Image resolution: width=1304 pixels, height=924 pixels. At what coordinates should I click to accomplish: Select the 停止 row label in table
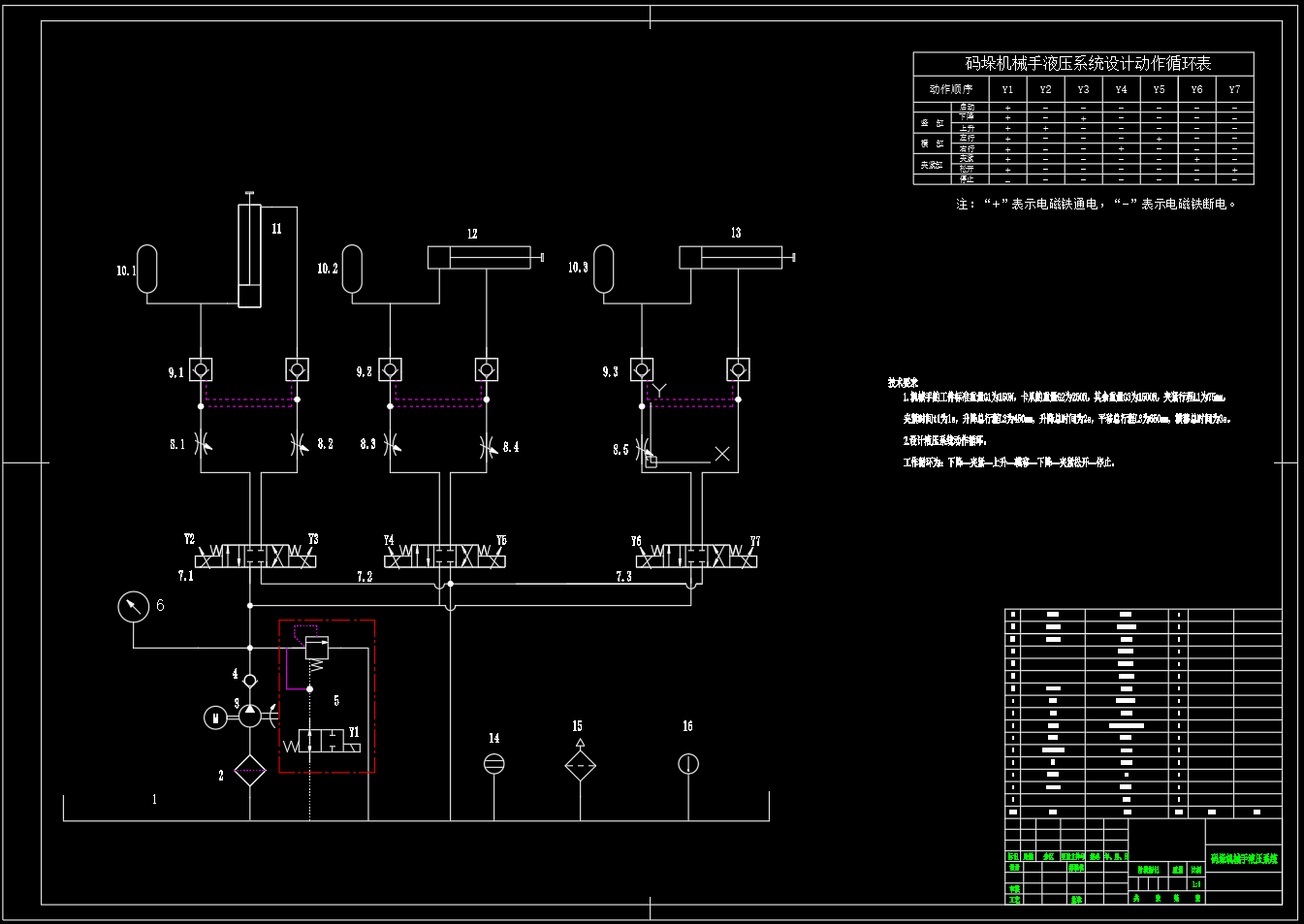point(968,179)
